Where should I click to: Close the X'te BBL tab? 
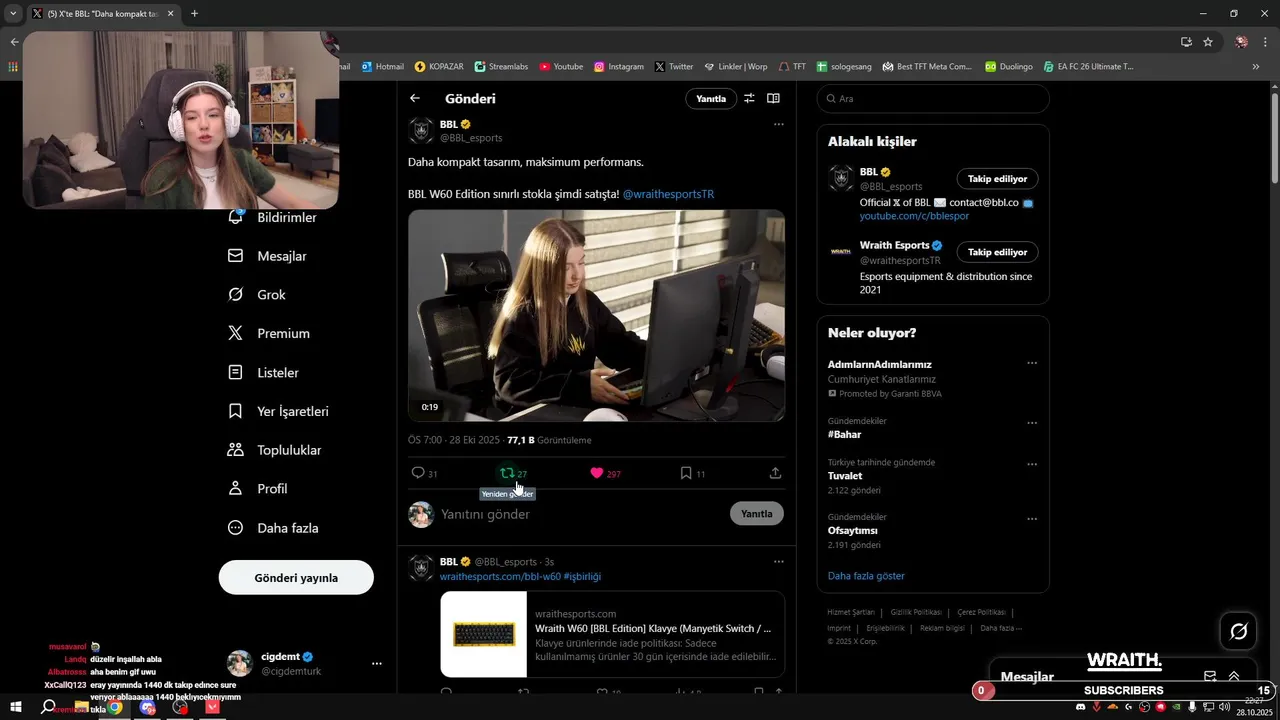pyautogui.click(x=170, y=14)
